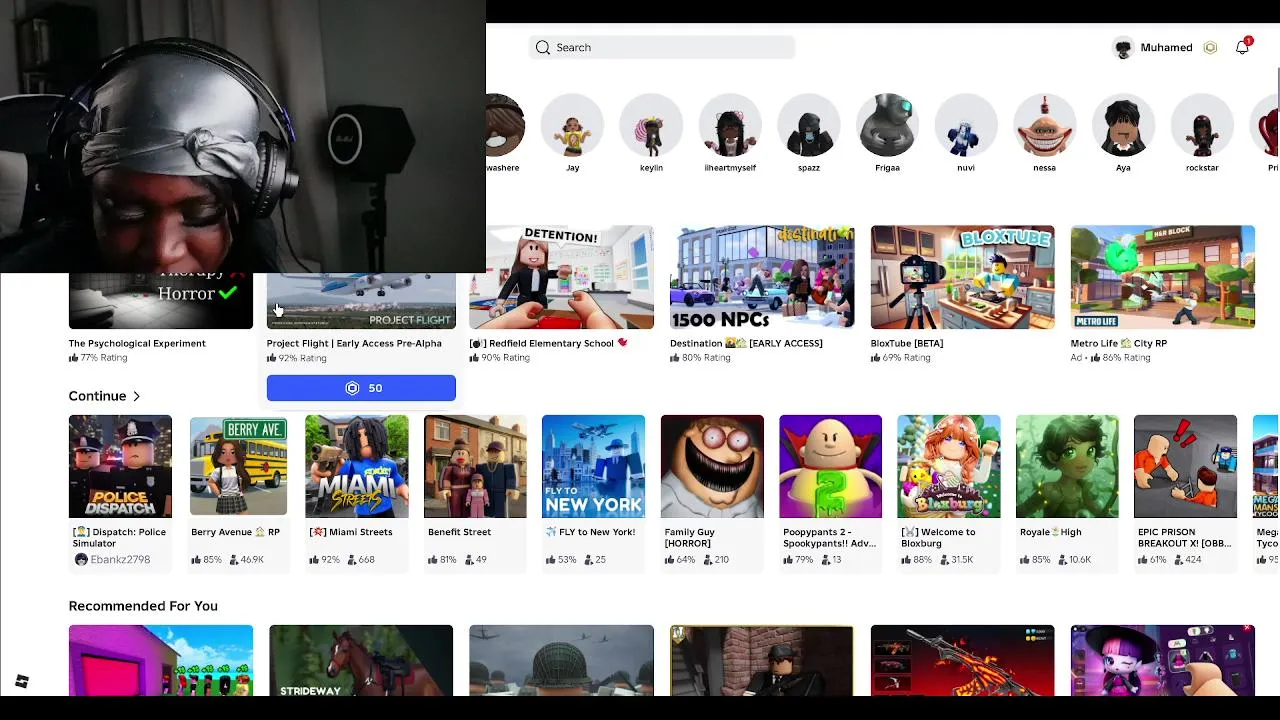1280x720 pixels.
Task: Expand the Continue section arrow
Action: point(136,396)
